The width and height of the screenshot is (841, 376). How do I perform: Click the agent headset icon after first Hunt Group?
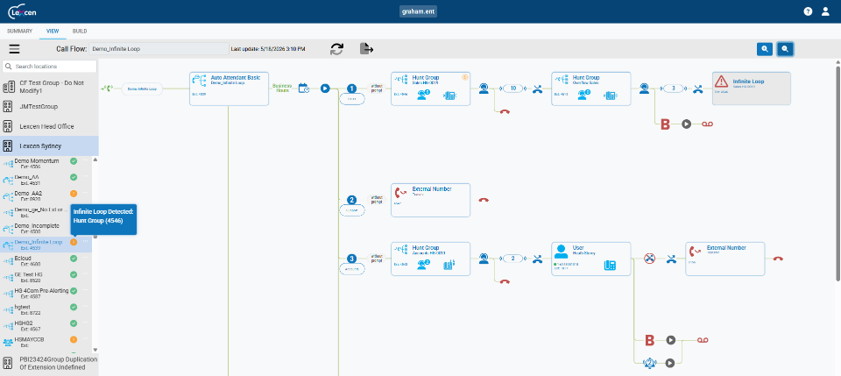[484, 89]
